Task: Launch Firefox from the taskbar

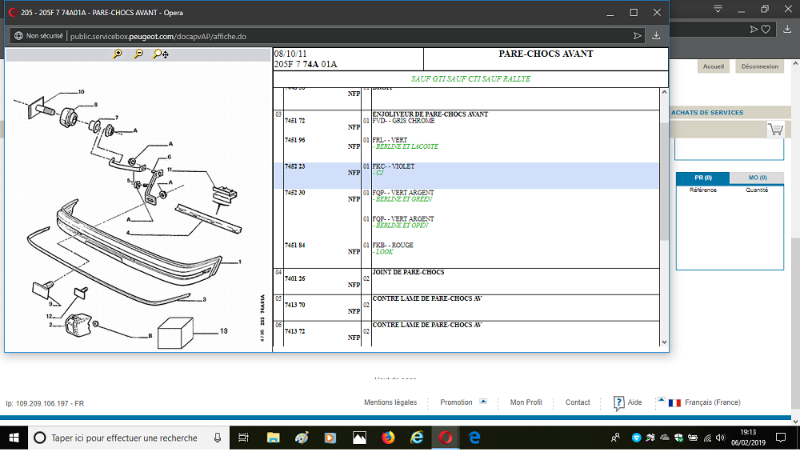Action: tap(388, 438)
